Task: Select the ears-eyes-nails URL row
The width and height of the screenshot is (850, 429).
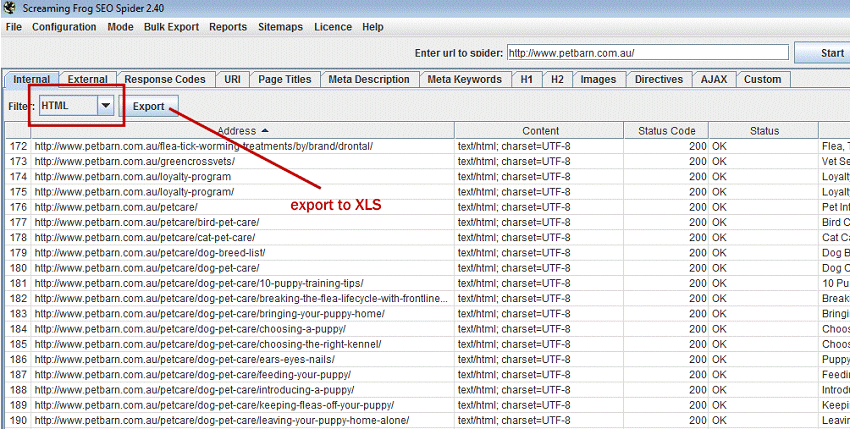Action: [x=184, y=359]
